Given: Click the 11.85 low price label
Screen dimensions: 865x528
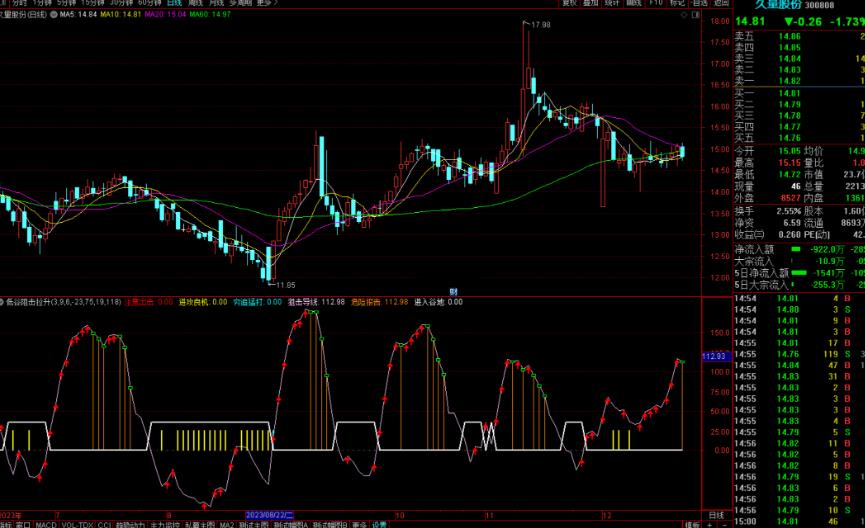Looking at the screenshot, I should click(x=285, y=285).
